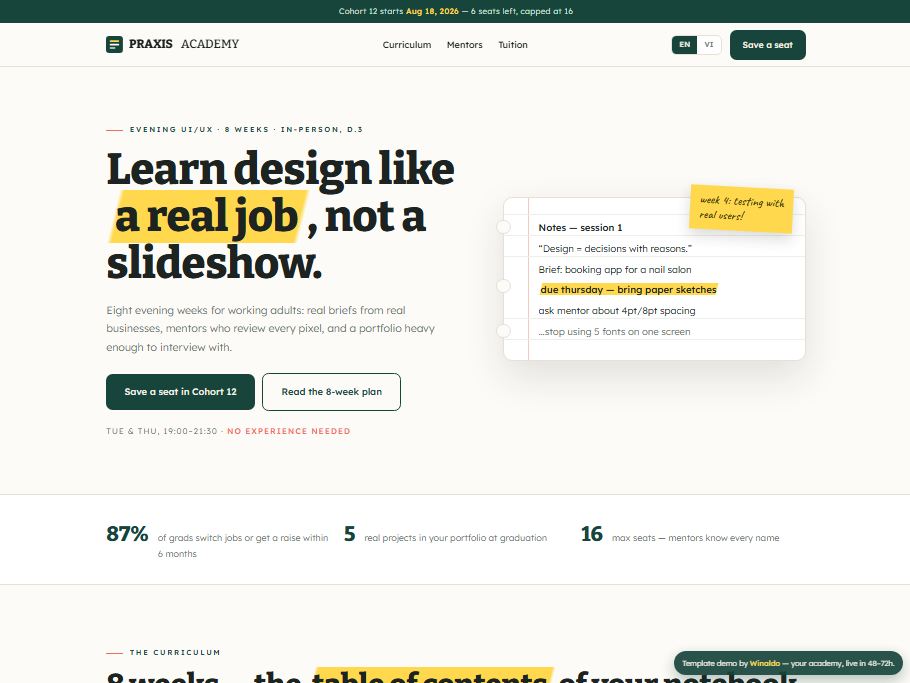Click the '87%' statistic
Image resolution: width=910 pixels, height=683 pixels.
click(x=127, y=534)
